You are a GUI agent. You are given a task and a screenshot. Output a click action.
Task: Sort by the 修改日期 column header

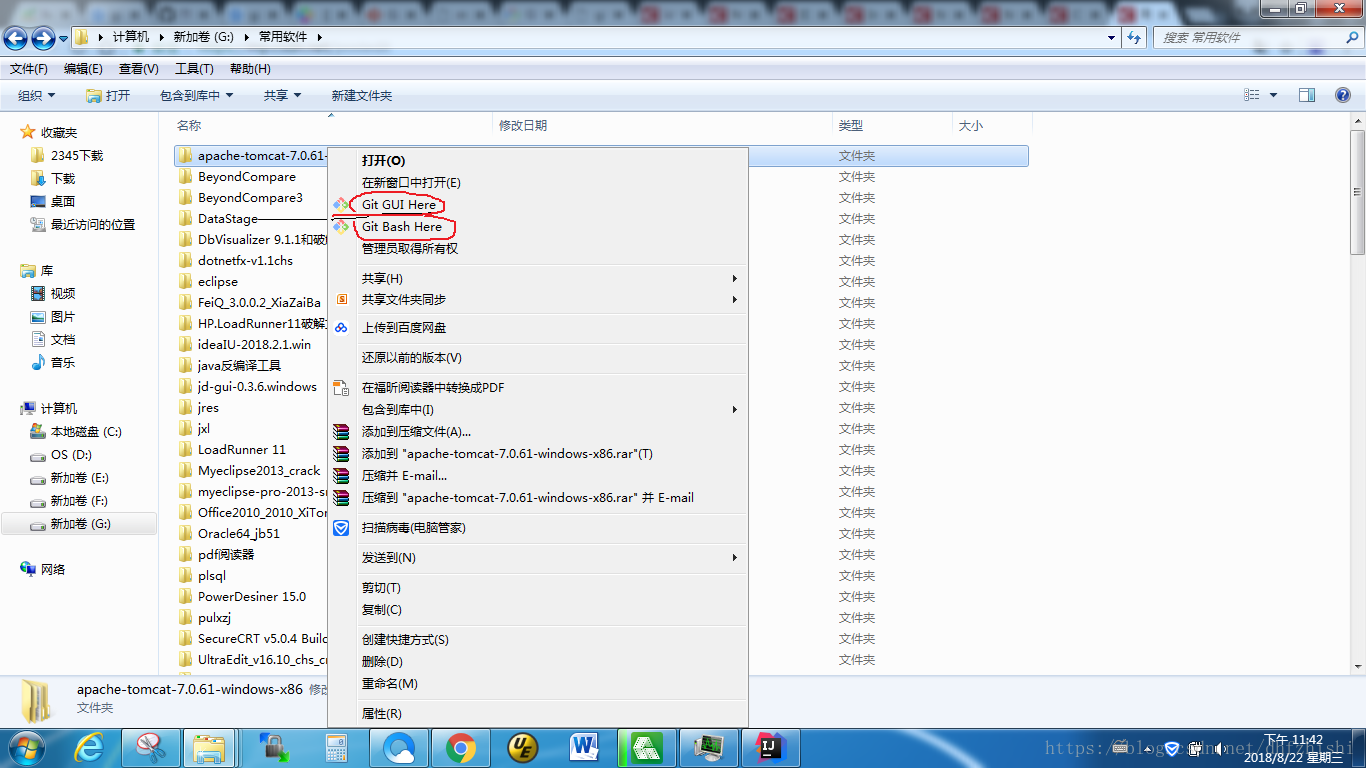point(664,125)
